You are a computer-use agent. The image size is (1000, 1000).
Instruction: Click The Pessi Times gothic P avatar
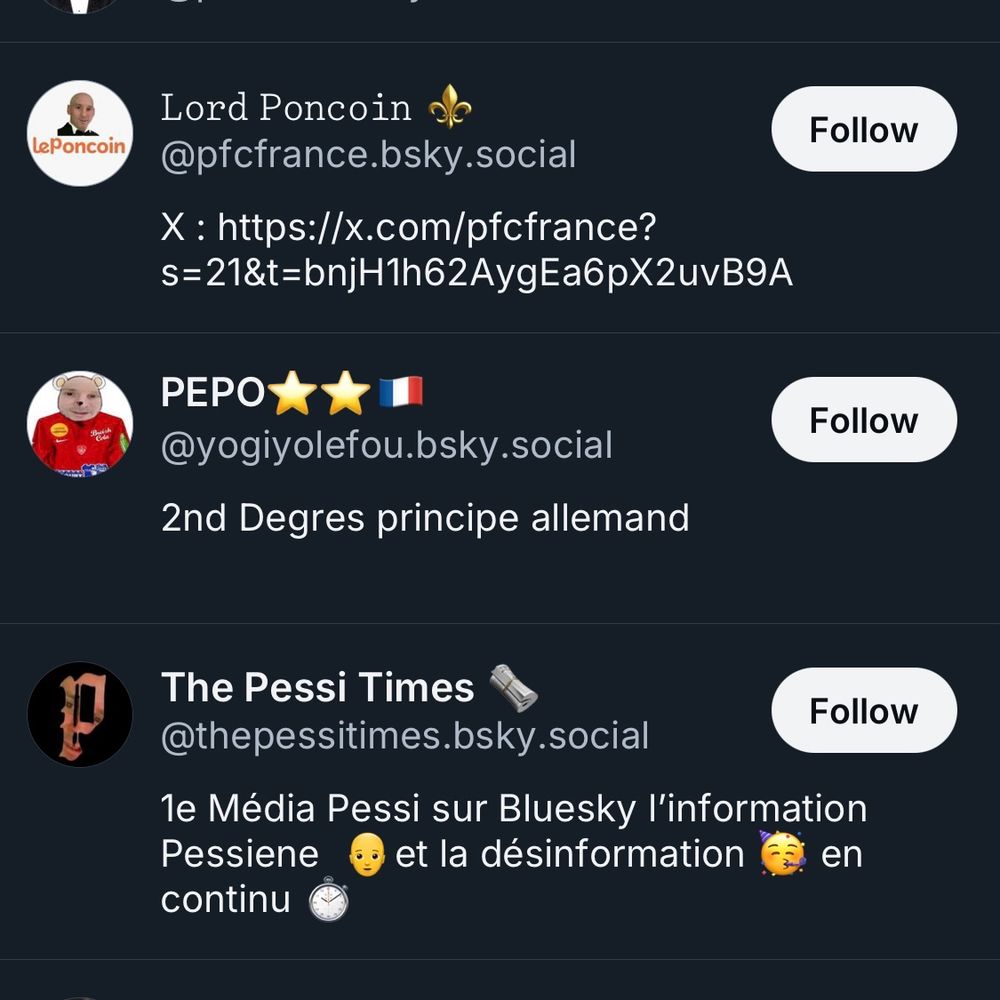[79, 713]
